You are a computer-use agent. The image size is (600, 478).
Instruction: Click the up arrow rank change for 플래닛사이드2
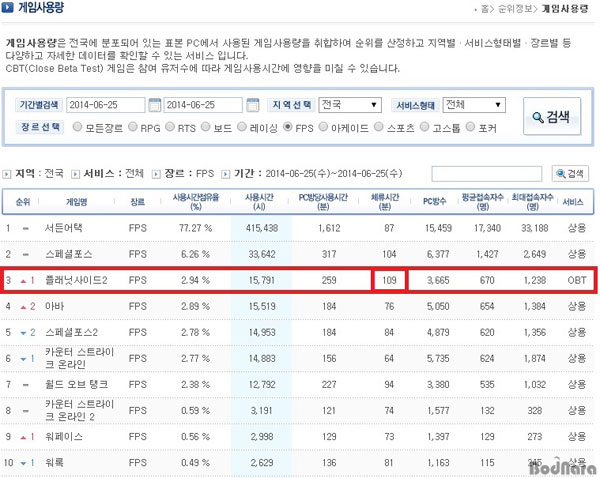click(x=23, y=281)
